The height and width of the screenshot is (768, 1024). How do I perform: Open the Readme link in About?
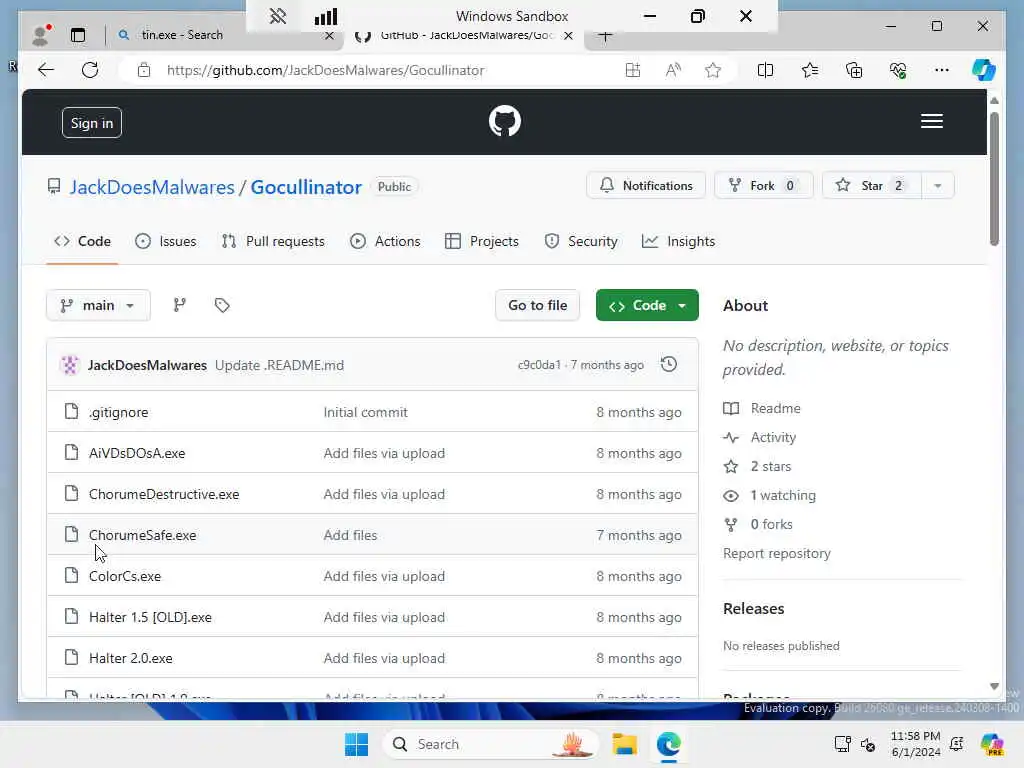point(762,408)
